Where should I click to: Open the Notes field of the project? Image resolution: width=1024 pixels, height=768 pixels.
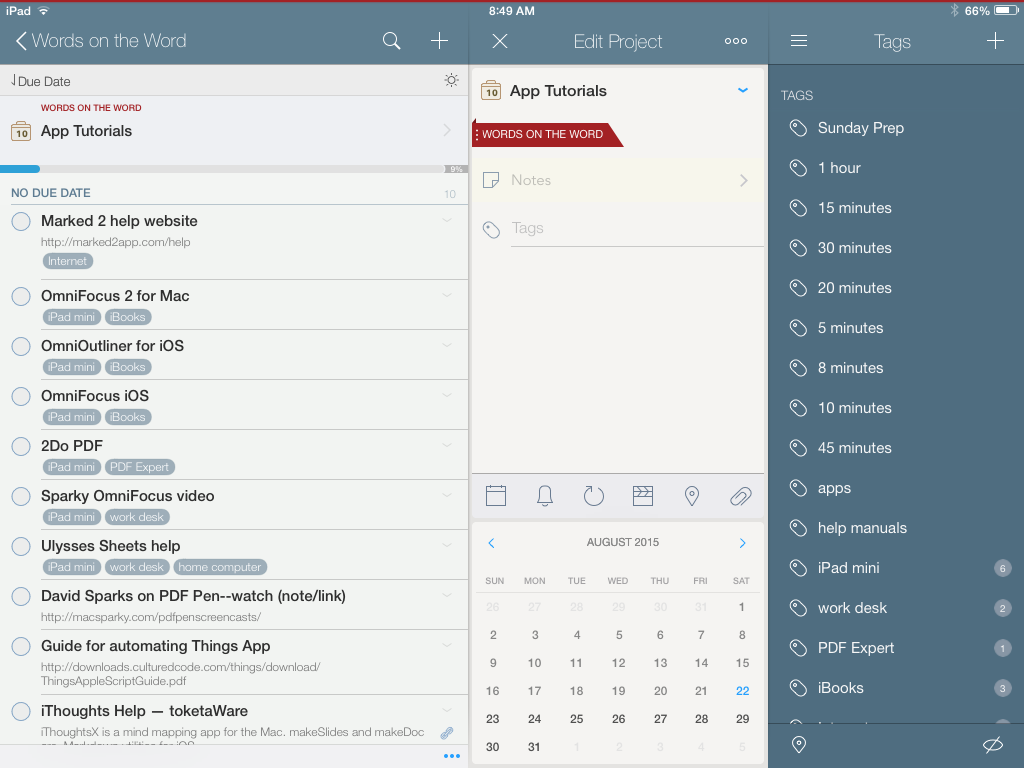click(x=616, y=180)
